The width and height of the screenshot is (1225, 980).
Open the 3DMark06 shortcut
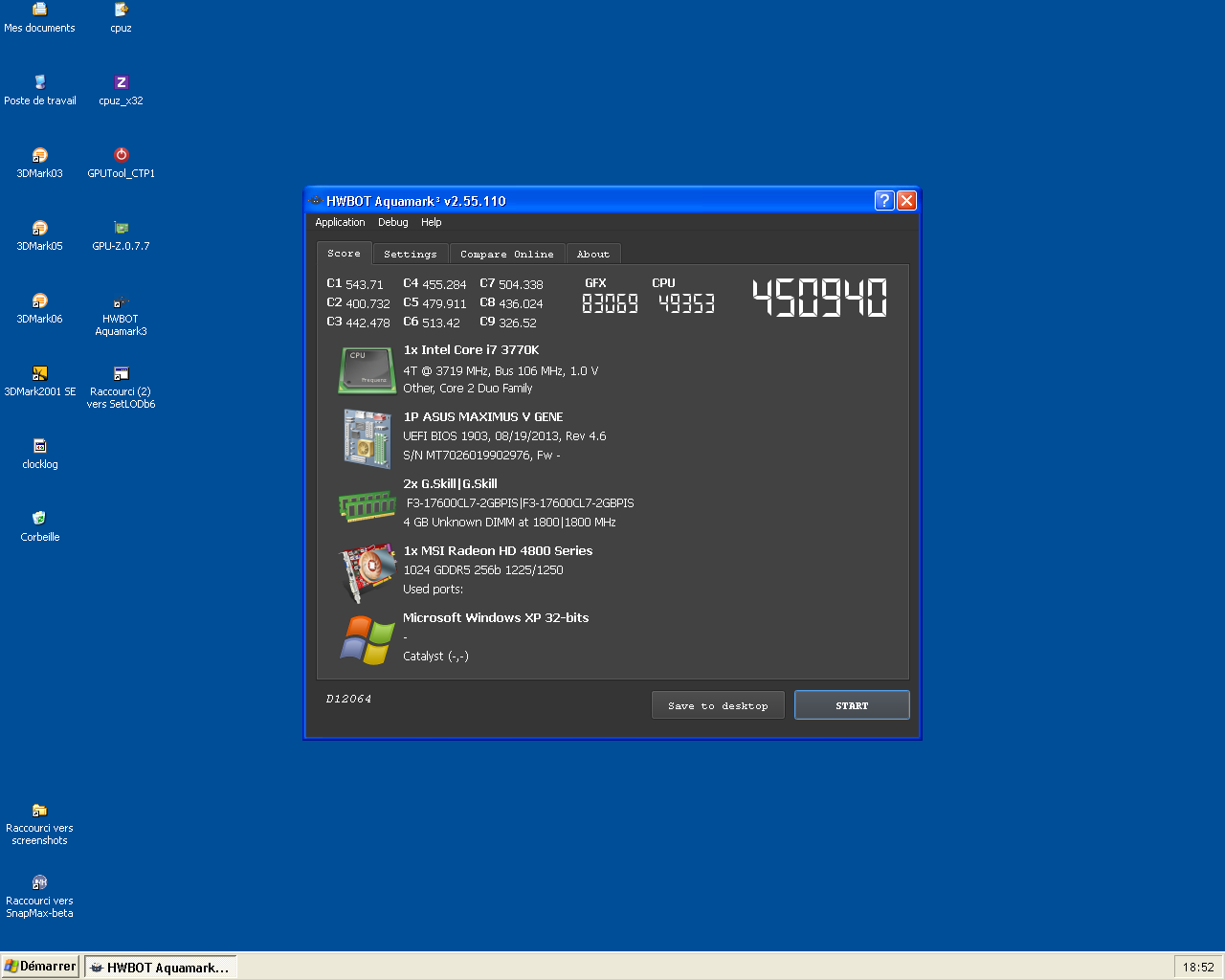point(39,308)
